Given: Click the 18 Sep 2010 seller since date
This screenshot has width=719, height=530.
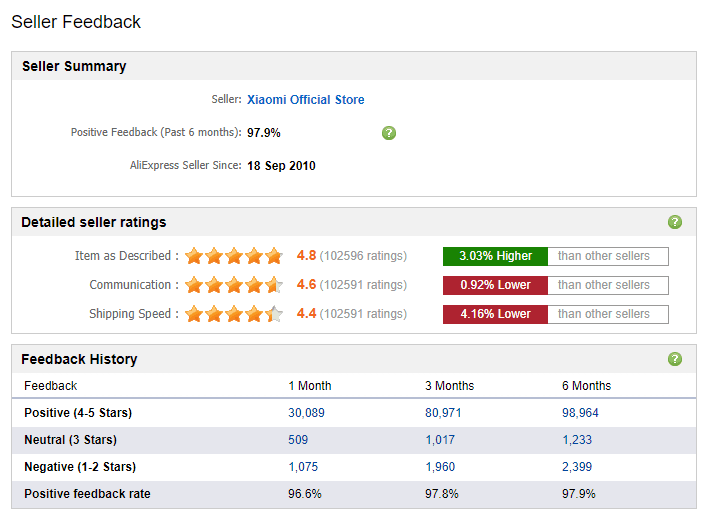Looking at the screenshot, I should click(x=281, y=166).
